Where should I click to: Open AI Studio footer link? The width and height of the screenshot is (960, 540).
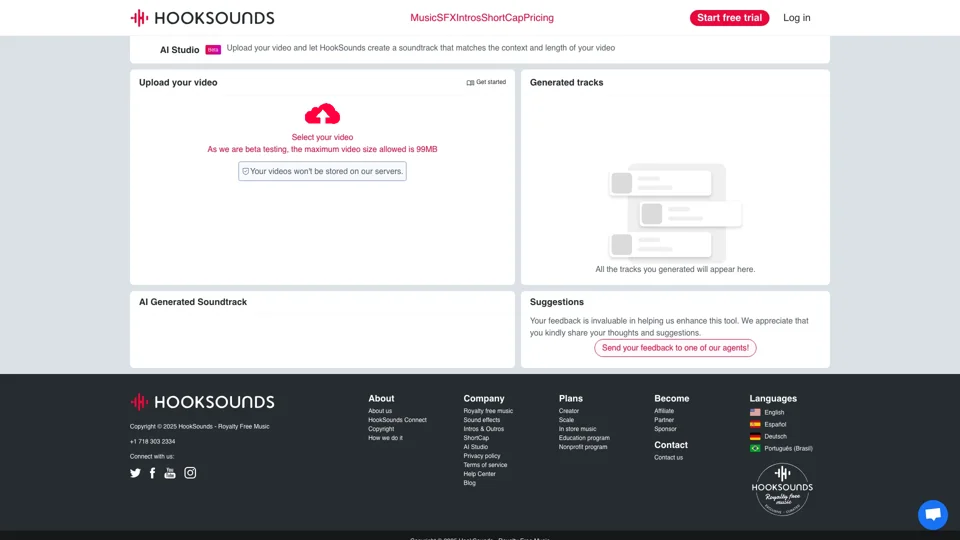(475, 447)
